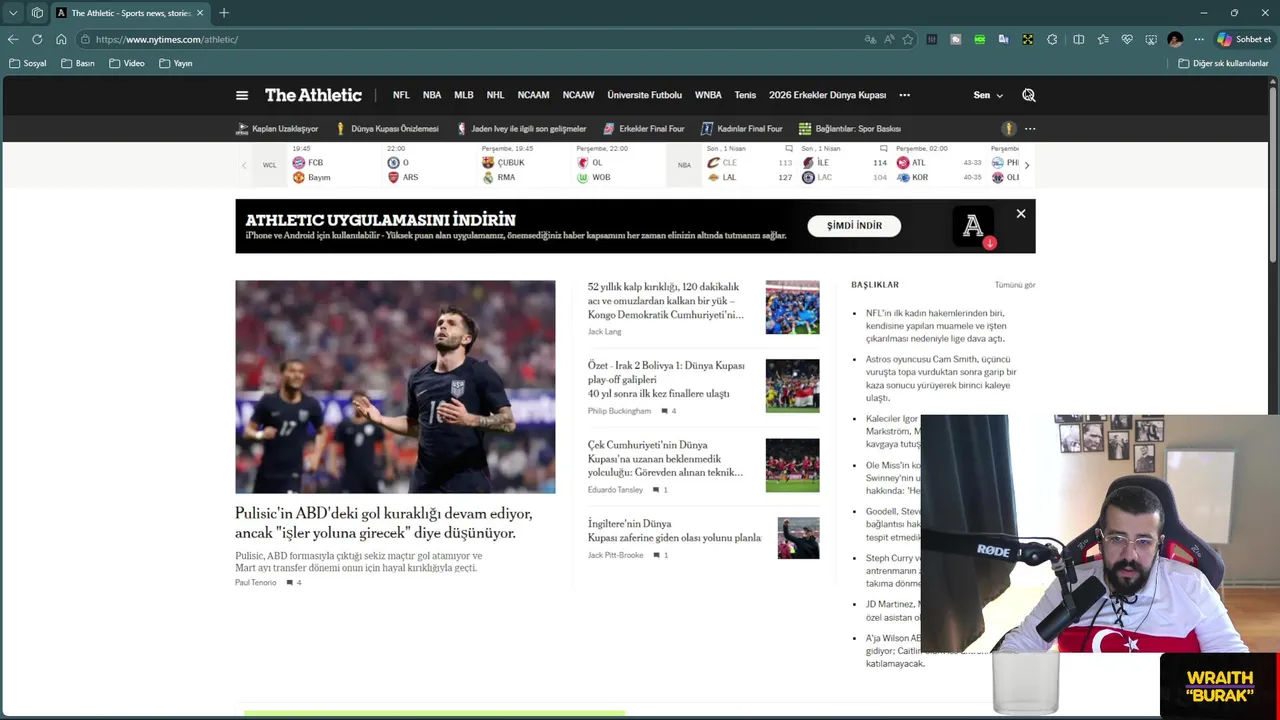Screen dimensions: 1280x720
Task: Click the ŞİMDİ İNDİR button
Action: (x=854, y=226)
